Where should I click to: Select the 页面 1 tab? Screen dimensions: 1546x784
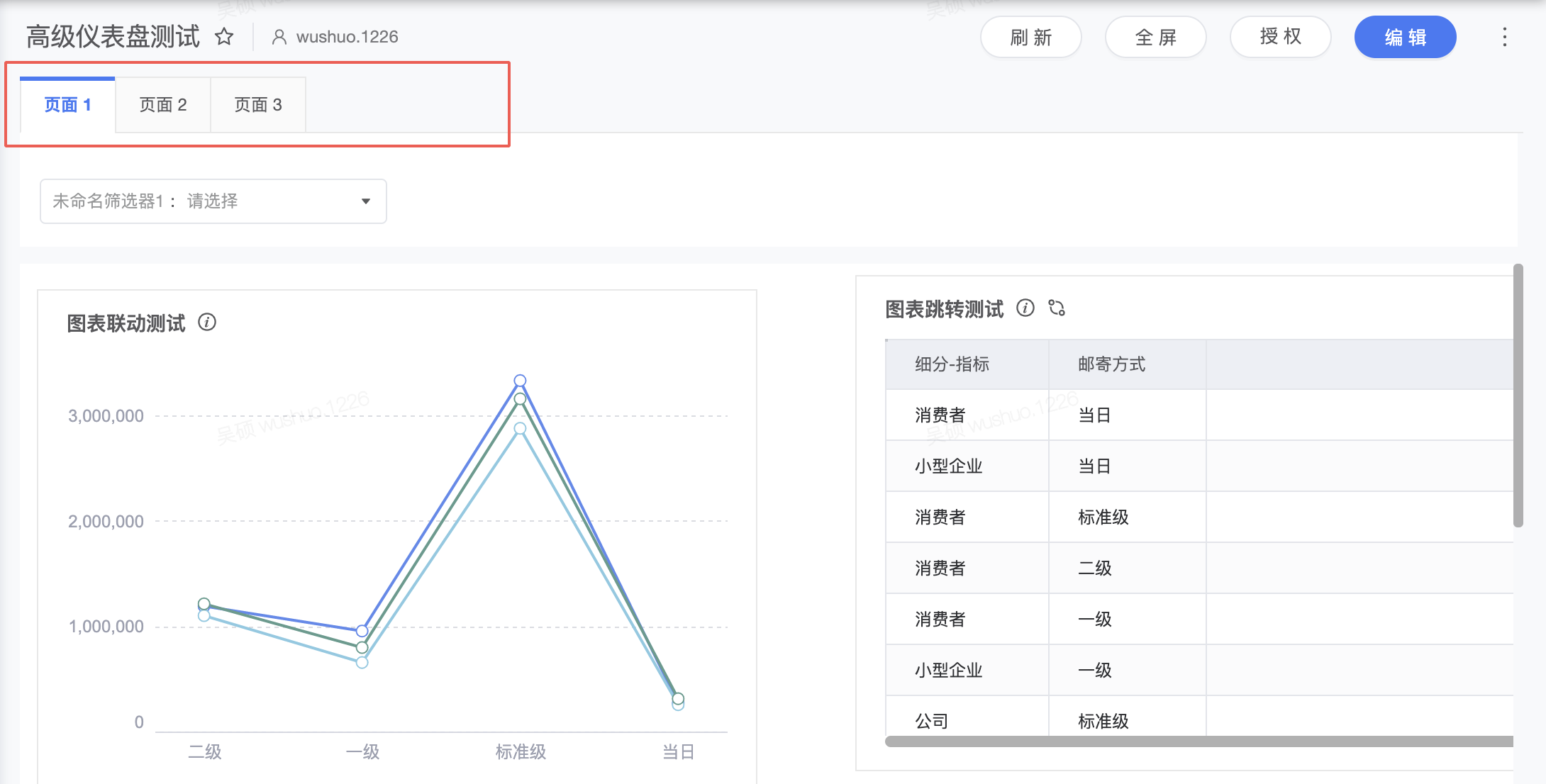pyautogui.click(x=67, y=105)
